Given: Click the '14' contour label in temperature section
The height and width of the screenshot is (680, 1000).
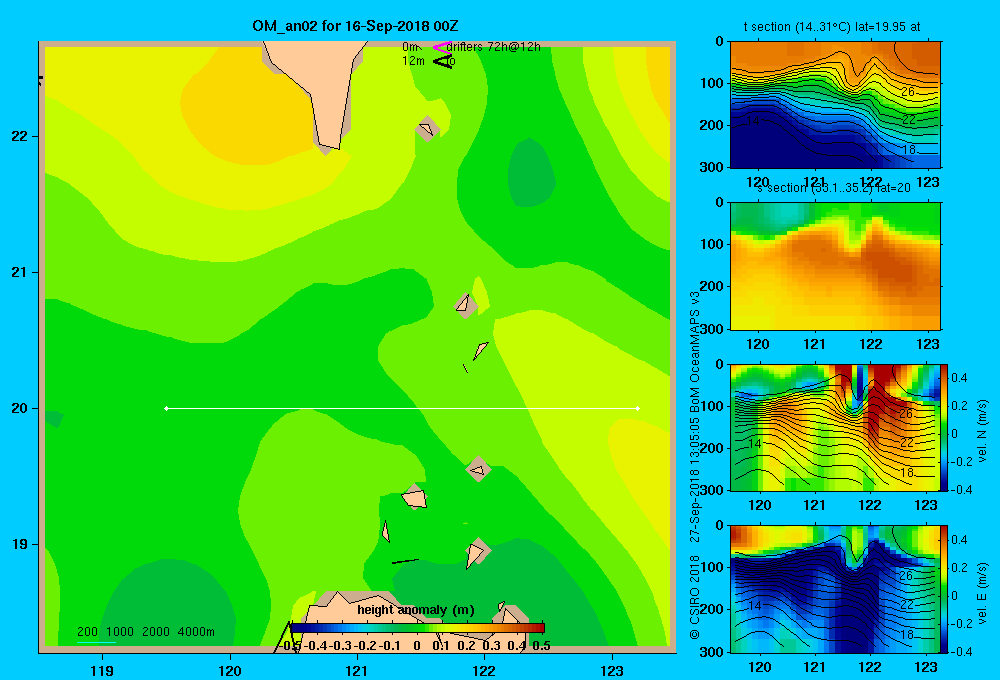Looking at the screenshot, I should (753, 120).
